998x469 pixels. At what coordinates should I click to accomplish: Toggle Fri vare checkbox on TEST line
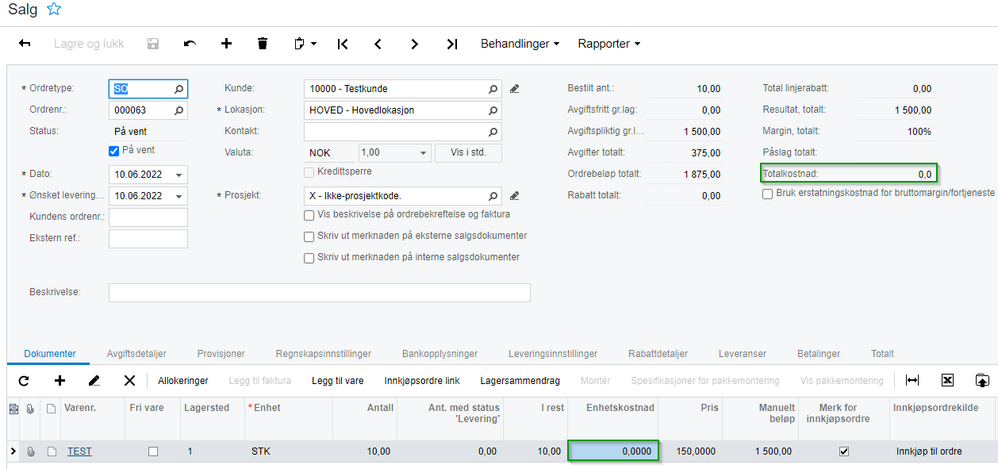(153, 451)
